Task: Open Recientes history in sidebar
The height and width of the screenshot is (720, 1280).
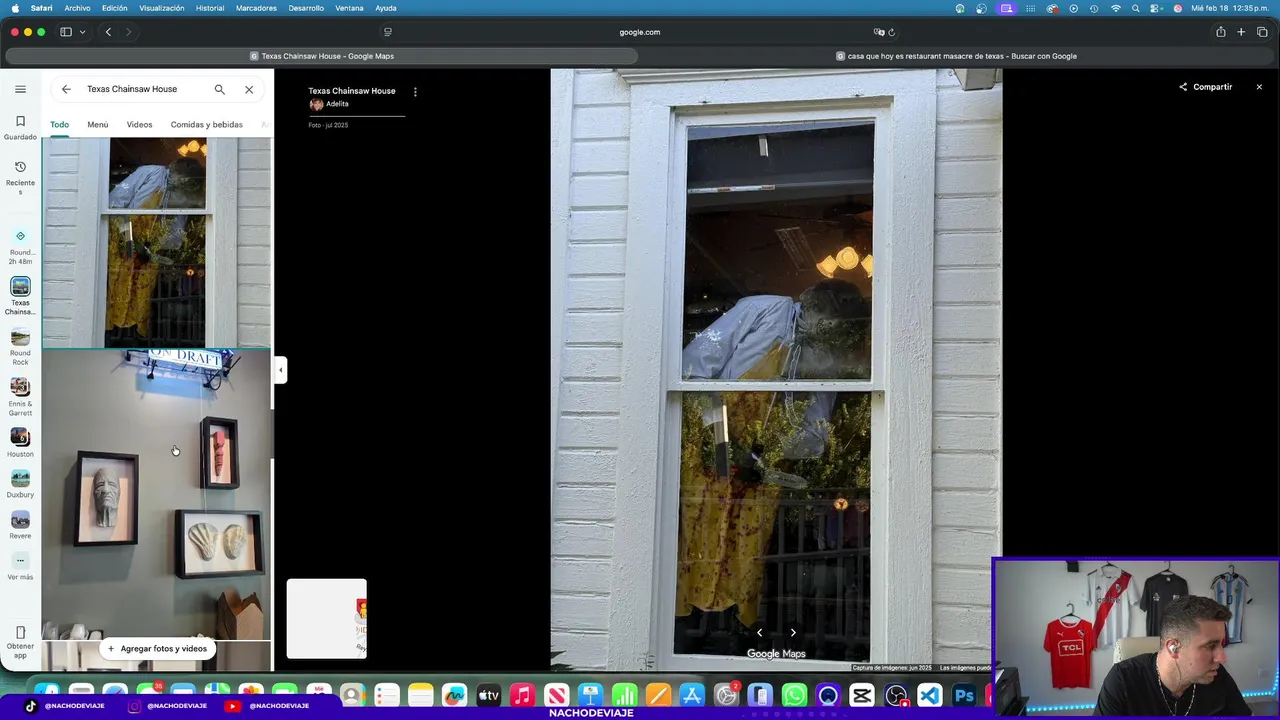Action: [20, 178]
